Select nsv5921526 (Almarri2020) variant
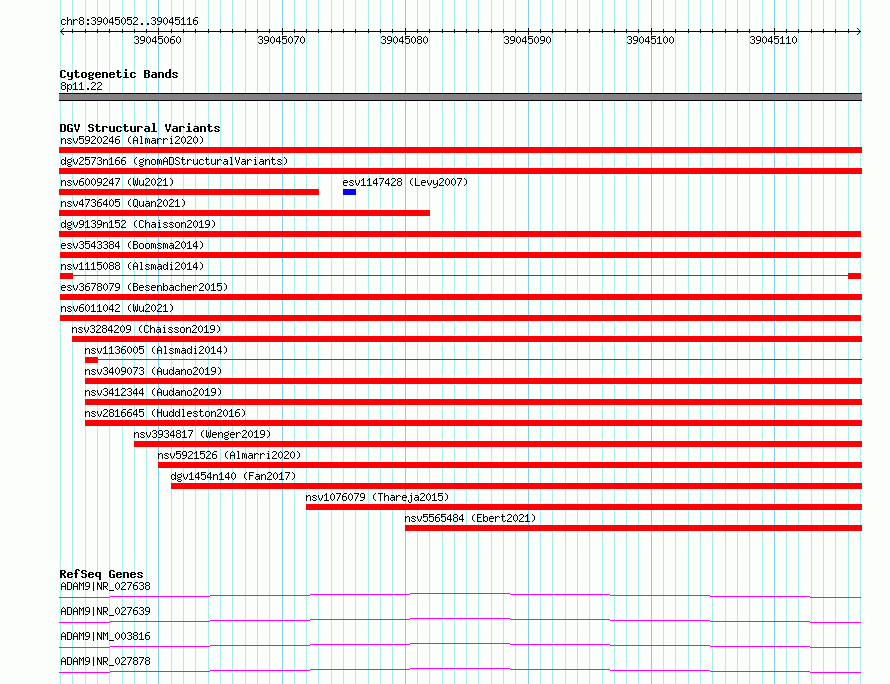The height and width of the screenshot is (684, 890). click(x=229, y=455)
